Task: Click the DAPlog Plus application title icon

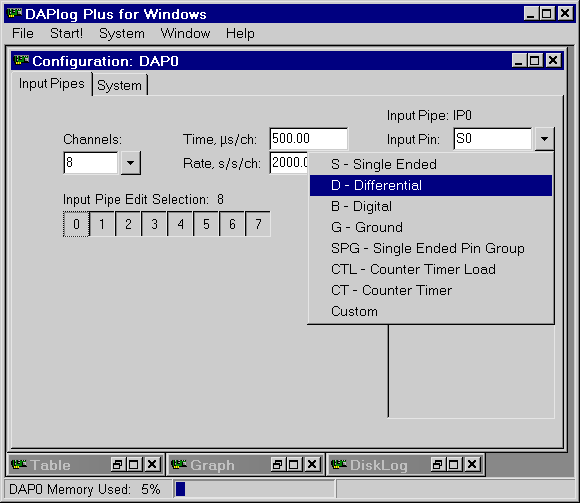Action: click(x=14, y=14)
